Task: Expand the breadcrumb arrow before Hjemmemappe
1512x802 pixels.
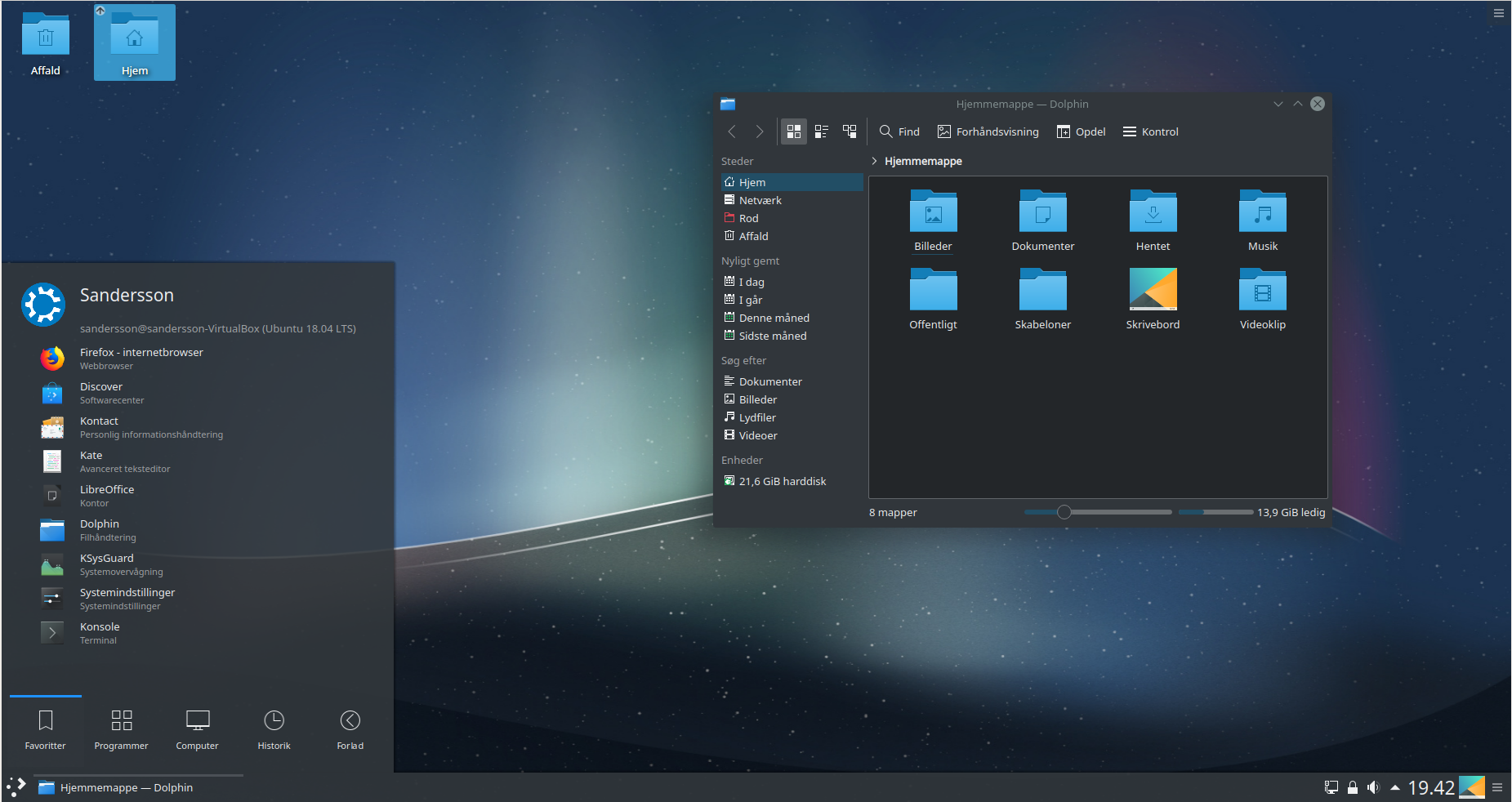Action: [x=874, y=161]
